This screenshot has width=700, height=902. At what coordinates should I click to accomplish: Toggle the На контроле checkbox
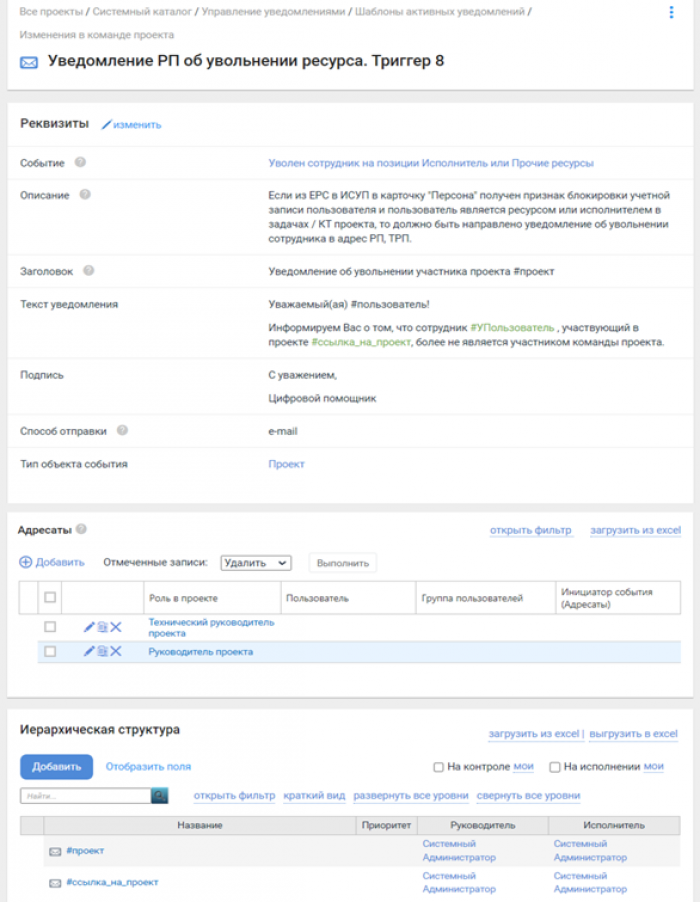click(438, 767)
